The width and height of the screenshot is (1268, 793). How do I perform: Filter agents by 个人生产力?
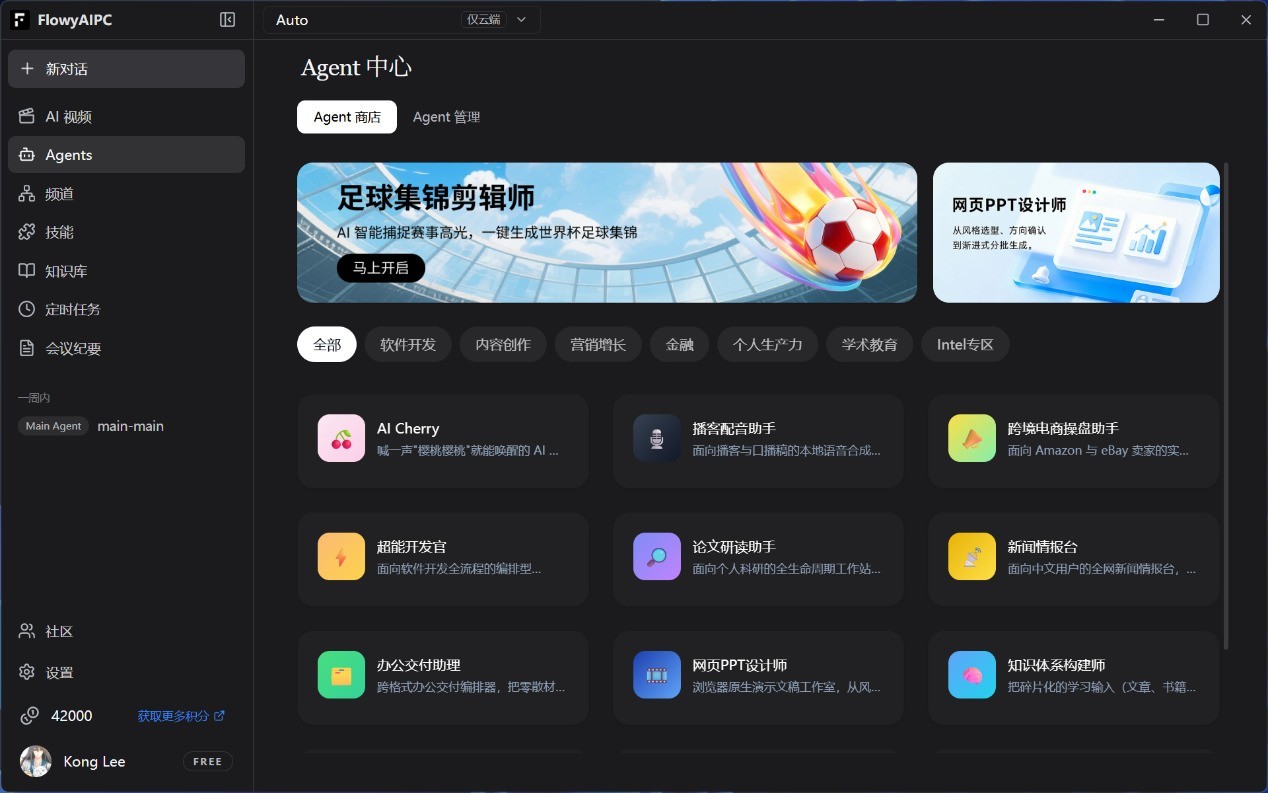point(767,344)
